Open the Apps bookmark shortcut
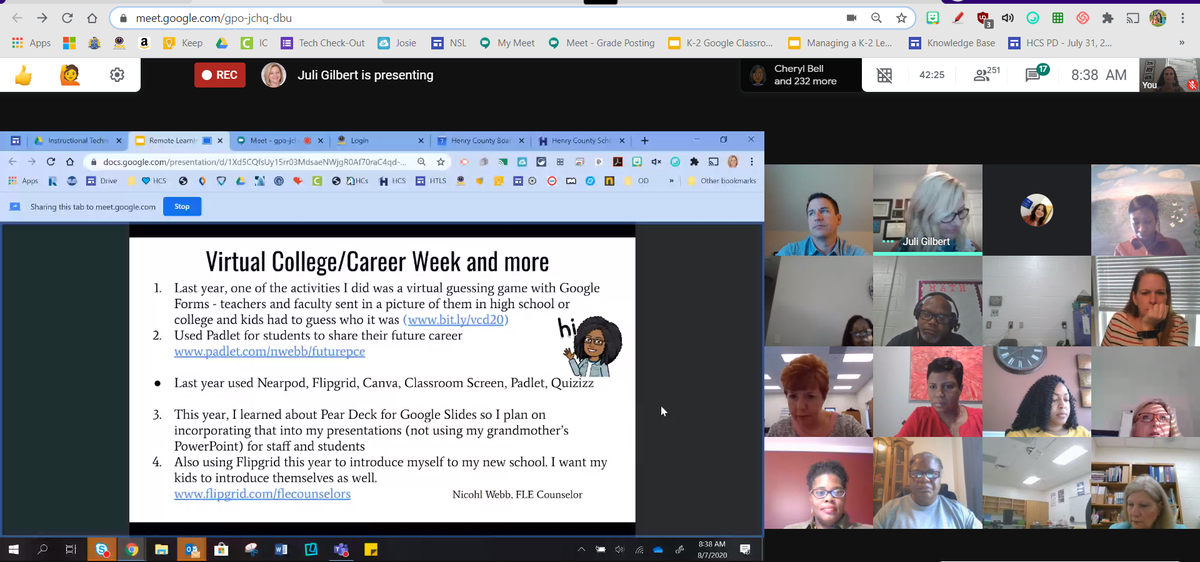 click(31, 43)
